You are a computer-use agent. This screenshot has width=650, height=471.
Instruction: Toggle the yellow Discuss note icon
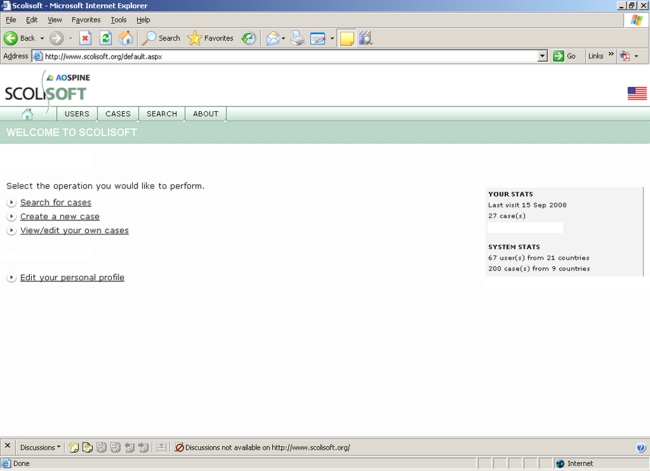(347, 39)
